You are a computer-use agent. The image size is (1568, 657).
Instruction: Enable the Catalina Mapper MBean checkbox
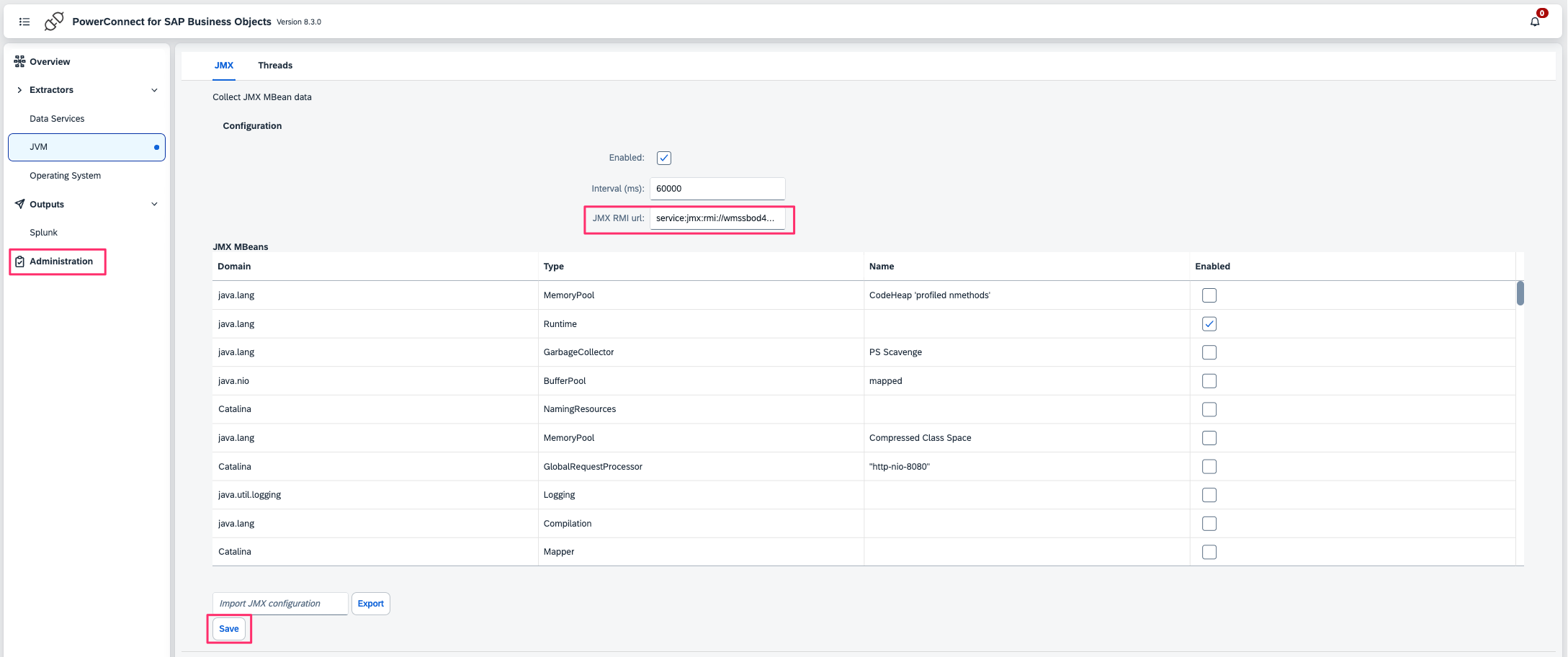[1209, 552]
